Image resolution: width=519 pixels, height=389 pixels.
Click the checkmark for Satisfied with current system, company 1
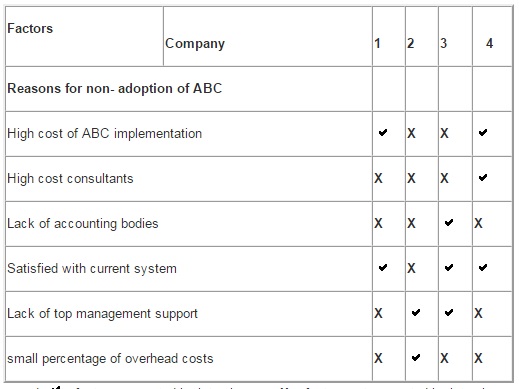coord(383,268)
